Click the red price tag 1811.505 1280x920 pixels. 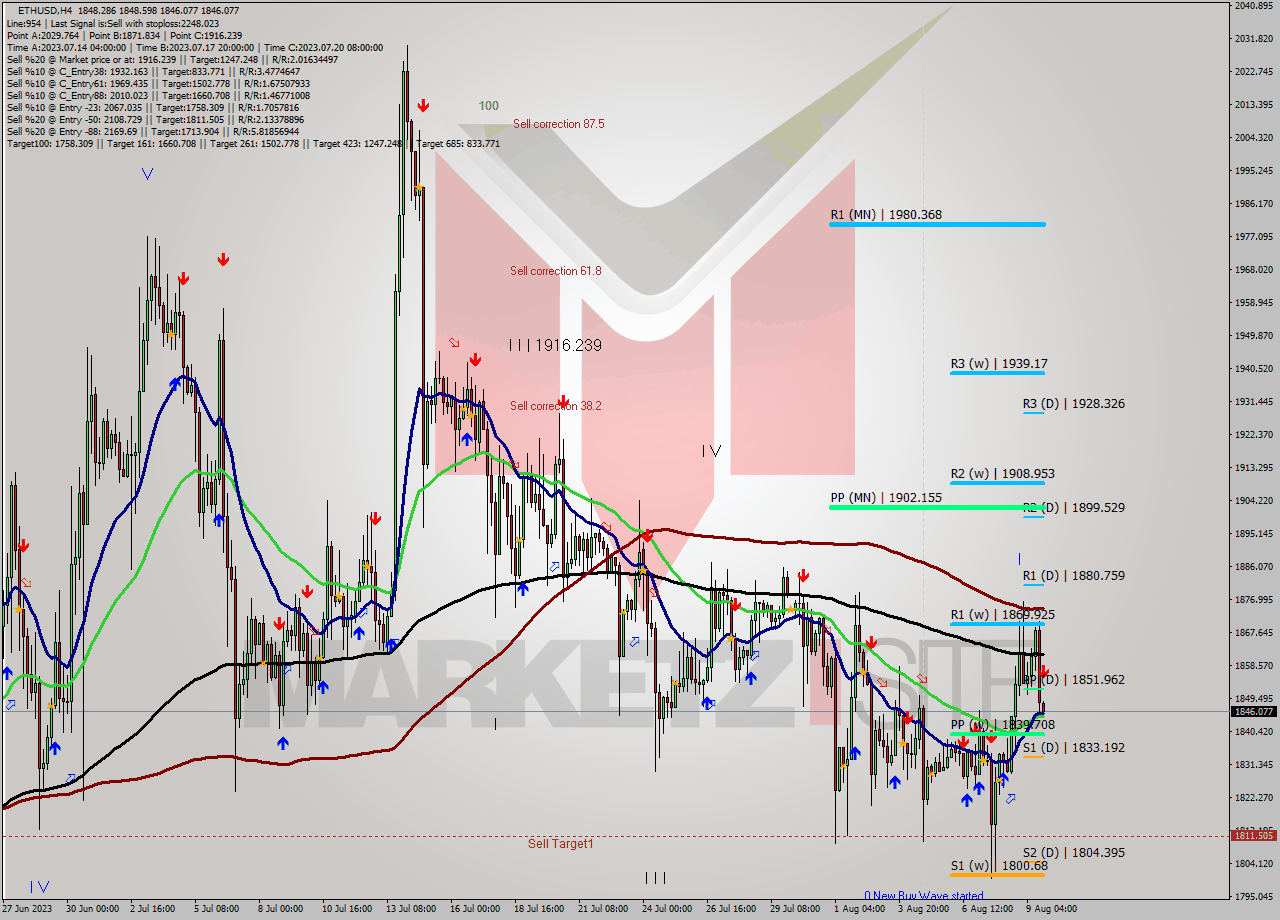[x=1254, y=835]
